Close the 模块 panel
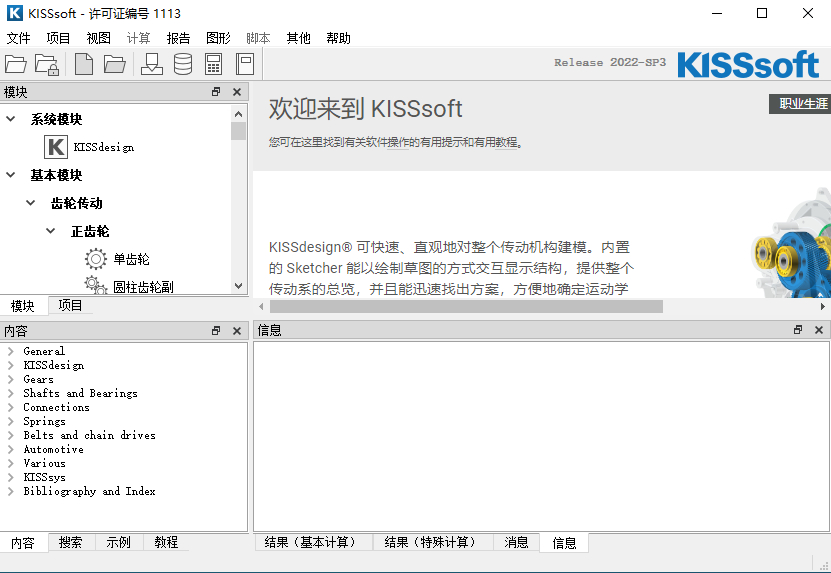The width and height of the screenshot is (831, 573). (x=237, y=92)
